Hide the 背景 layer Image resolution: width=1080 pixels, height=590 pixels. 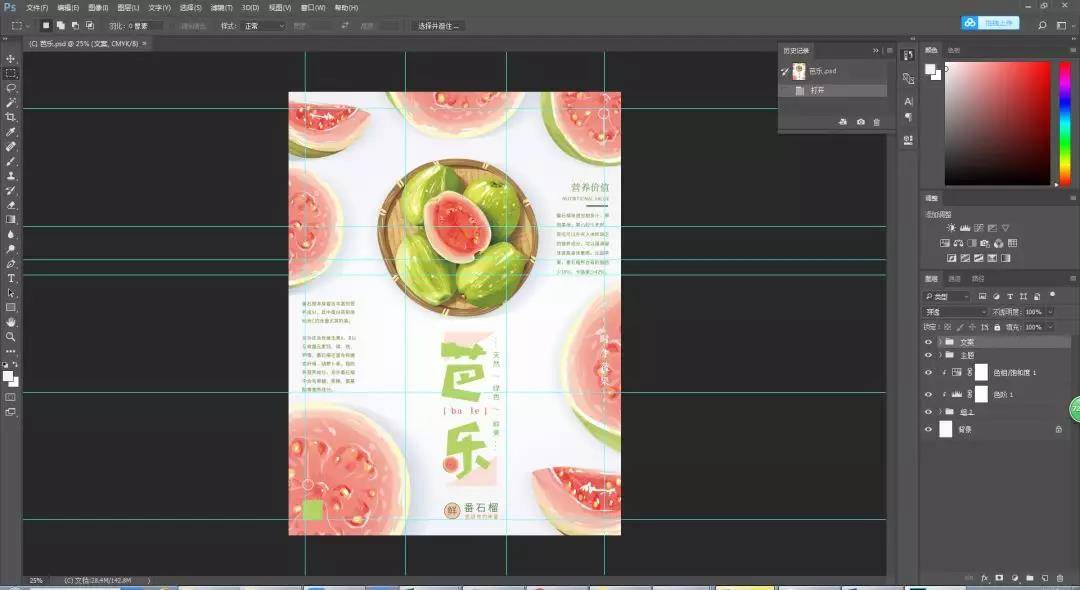[x=928, y=430]
